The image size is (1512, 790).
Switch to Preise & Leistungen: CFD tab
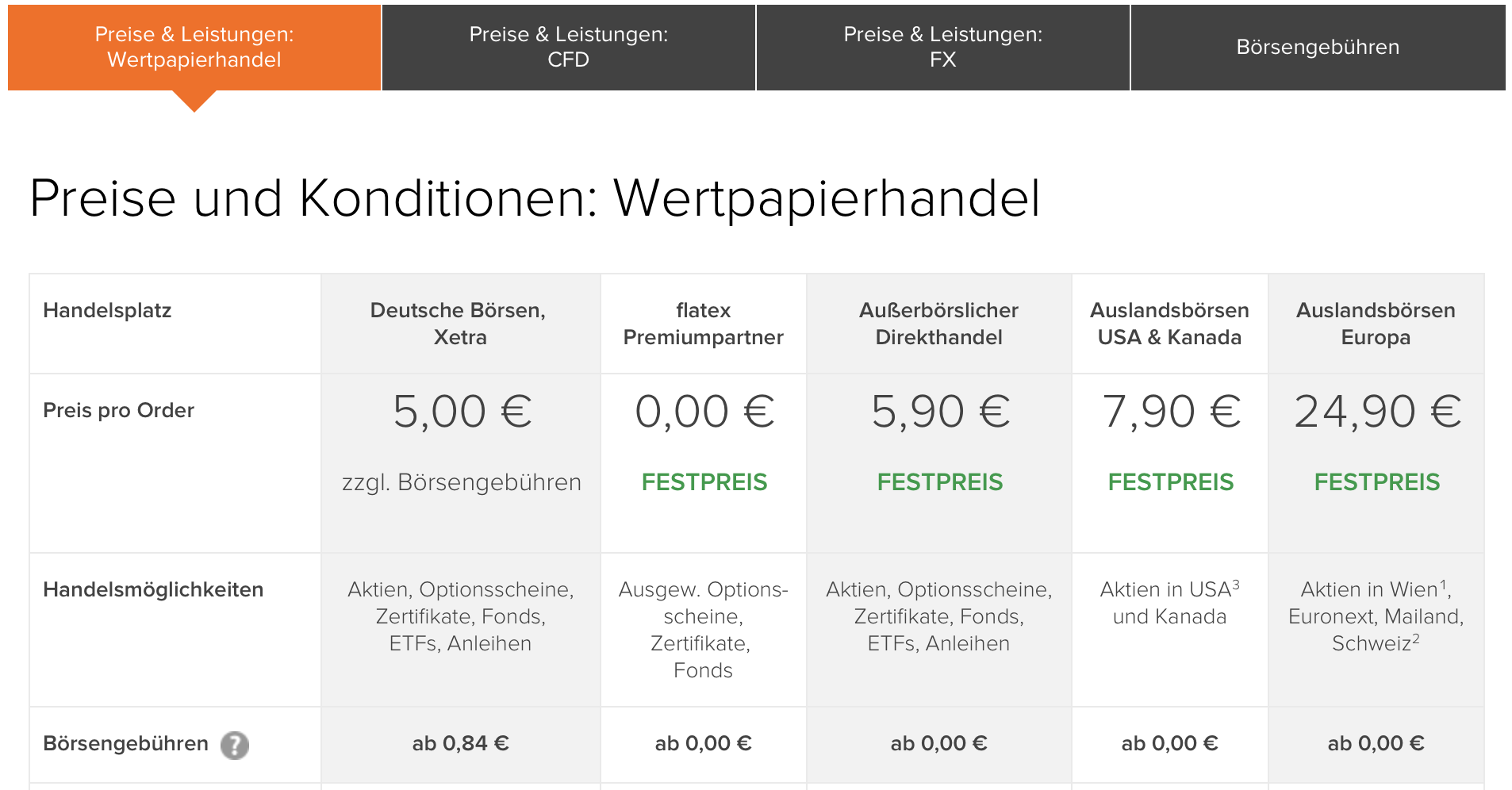[569, 48]
